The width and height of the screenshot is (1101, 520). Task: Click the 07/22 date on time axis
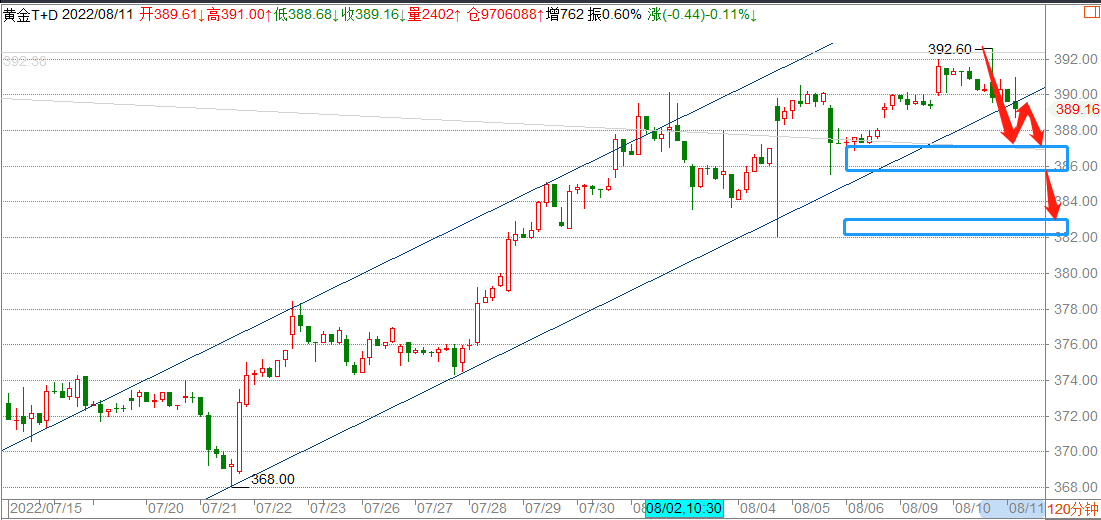274,507
